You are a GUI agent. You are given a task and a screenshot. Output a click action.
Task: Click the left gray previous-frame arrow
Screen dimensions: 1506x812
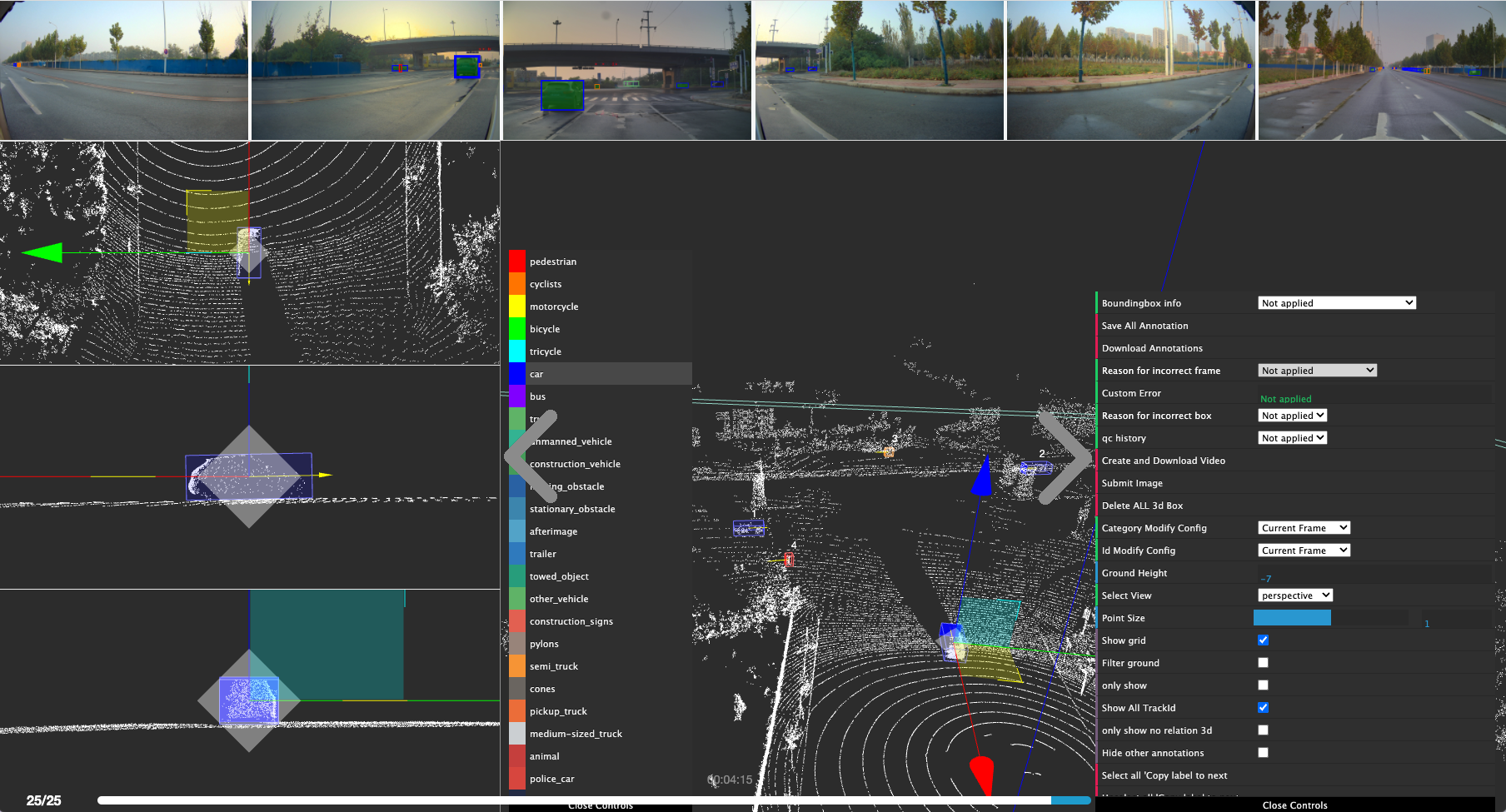coord(528,456)
